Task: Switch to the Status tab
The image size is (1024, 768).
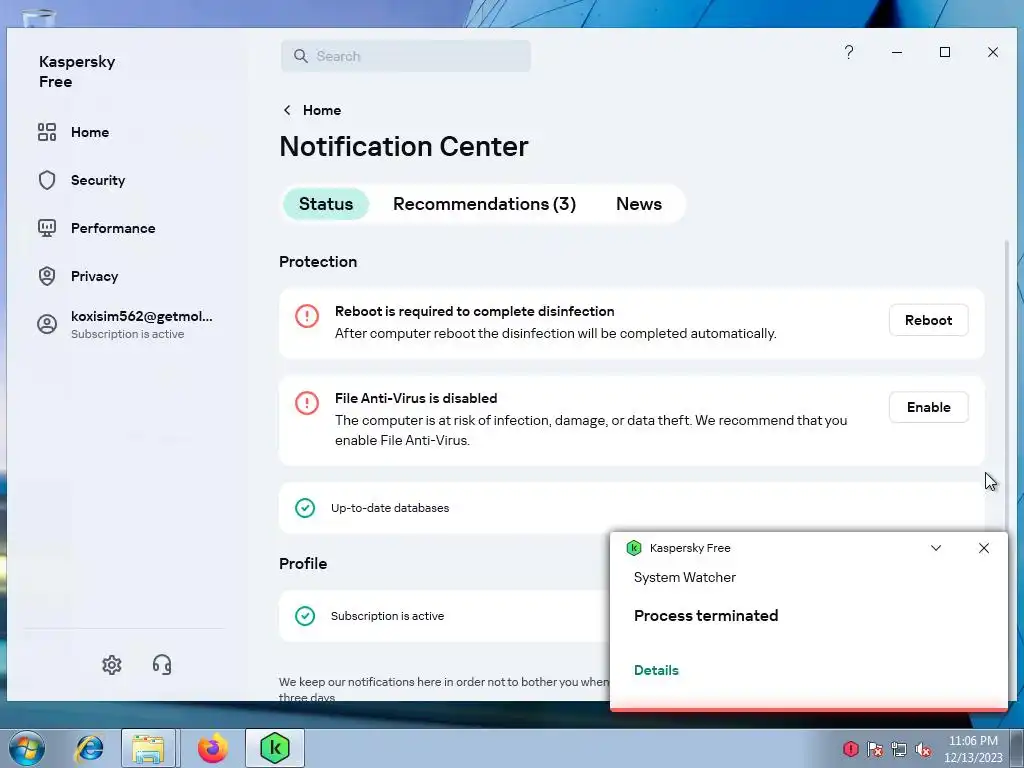Action: point(326,204)
